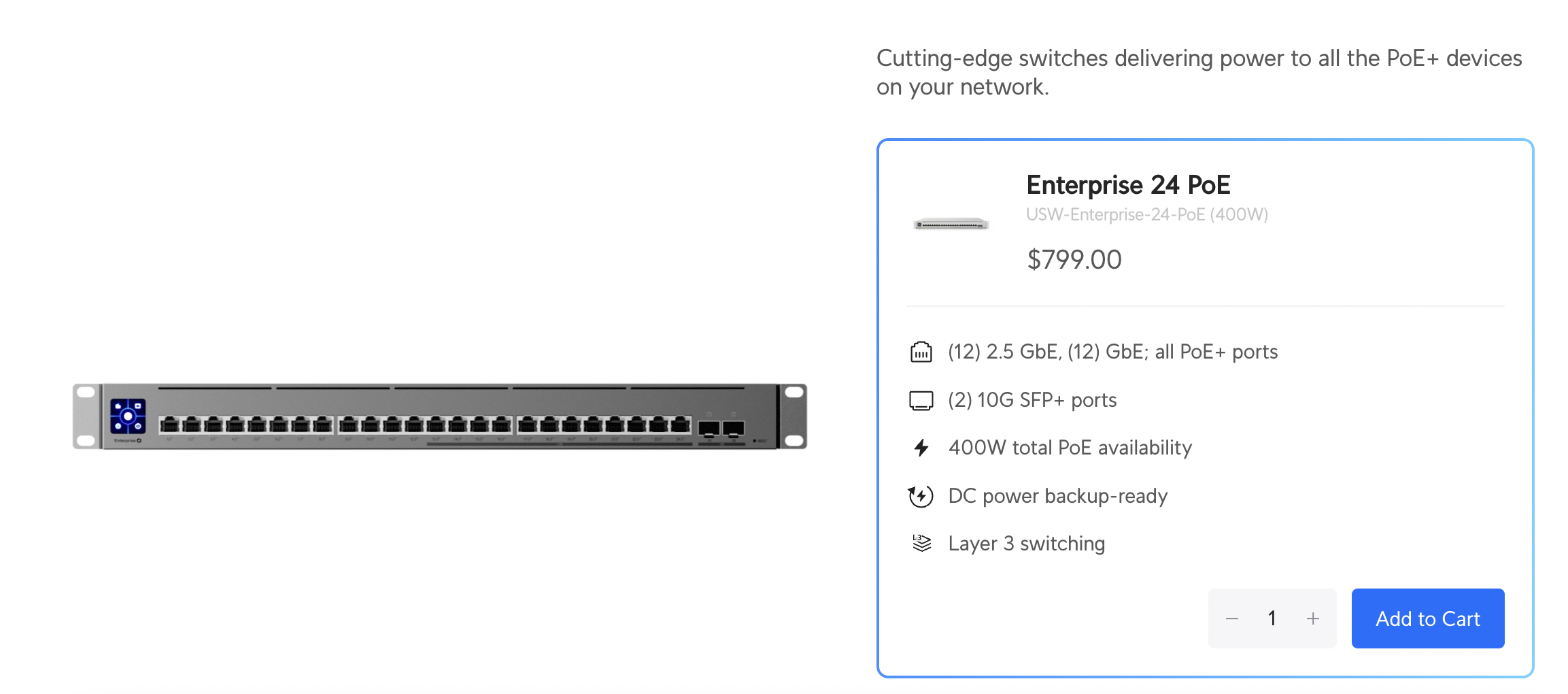The height and width of the screenshot is (694, 1568).
Task: Click the SFP+ port icon
Action: pos(921,400)
